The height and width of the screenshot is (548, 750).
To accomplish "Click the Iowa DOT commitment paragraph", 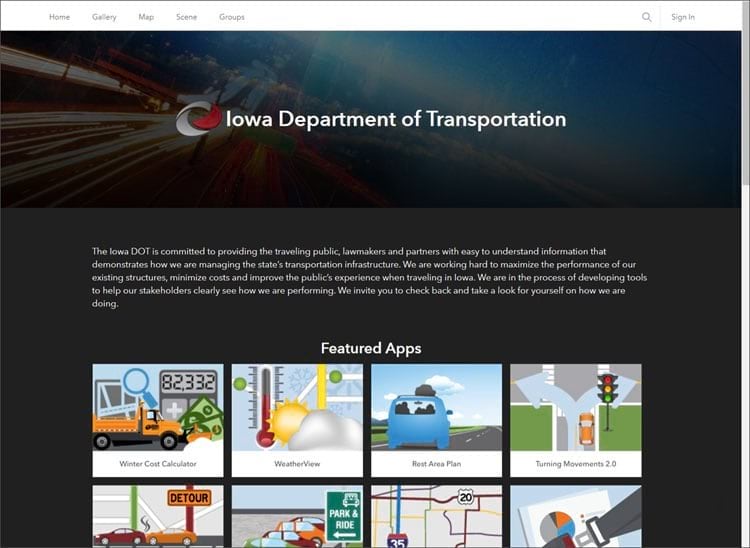I will pyautogui.click(x=369, y=277).
